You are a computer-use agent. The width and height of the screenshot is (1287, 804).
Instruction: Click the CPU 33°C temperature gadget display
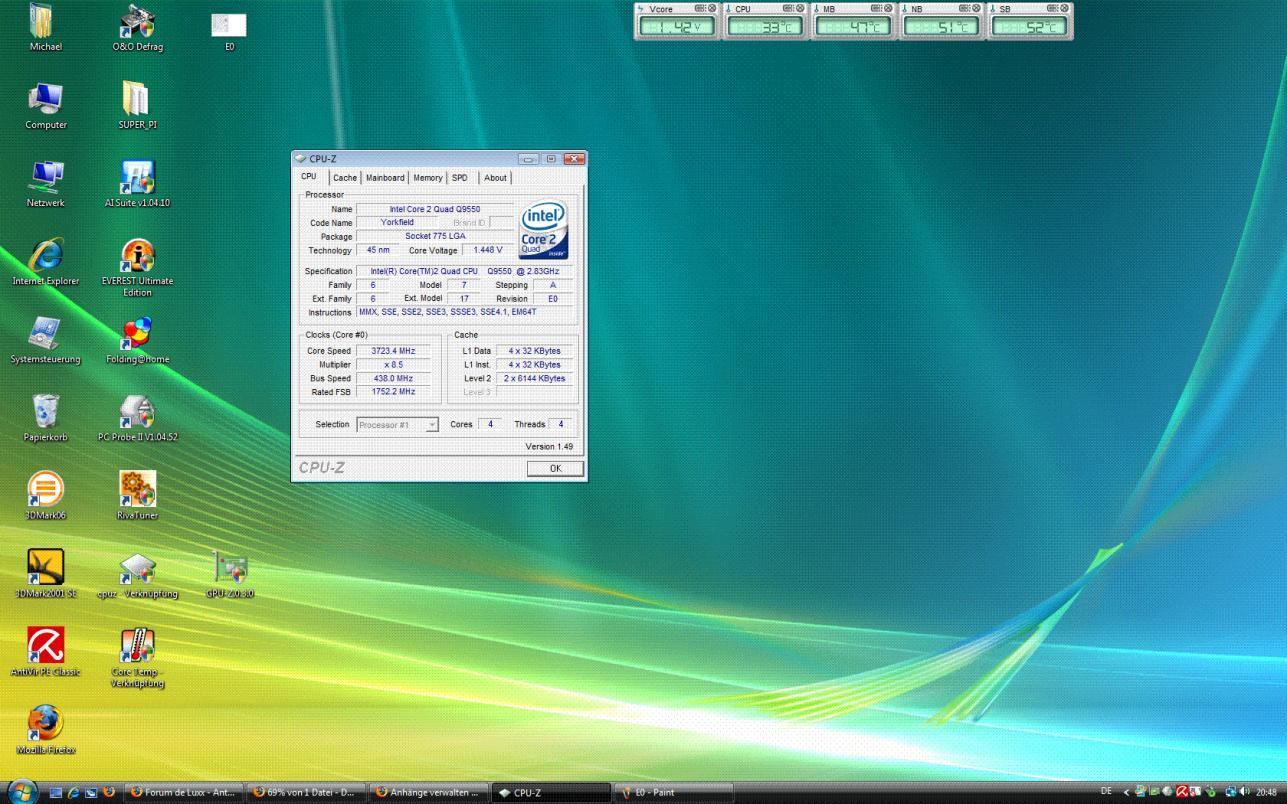[x=764, y=27]
